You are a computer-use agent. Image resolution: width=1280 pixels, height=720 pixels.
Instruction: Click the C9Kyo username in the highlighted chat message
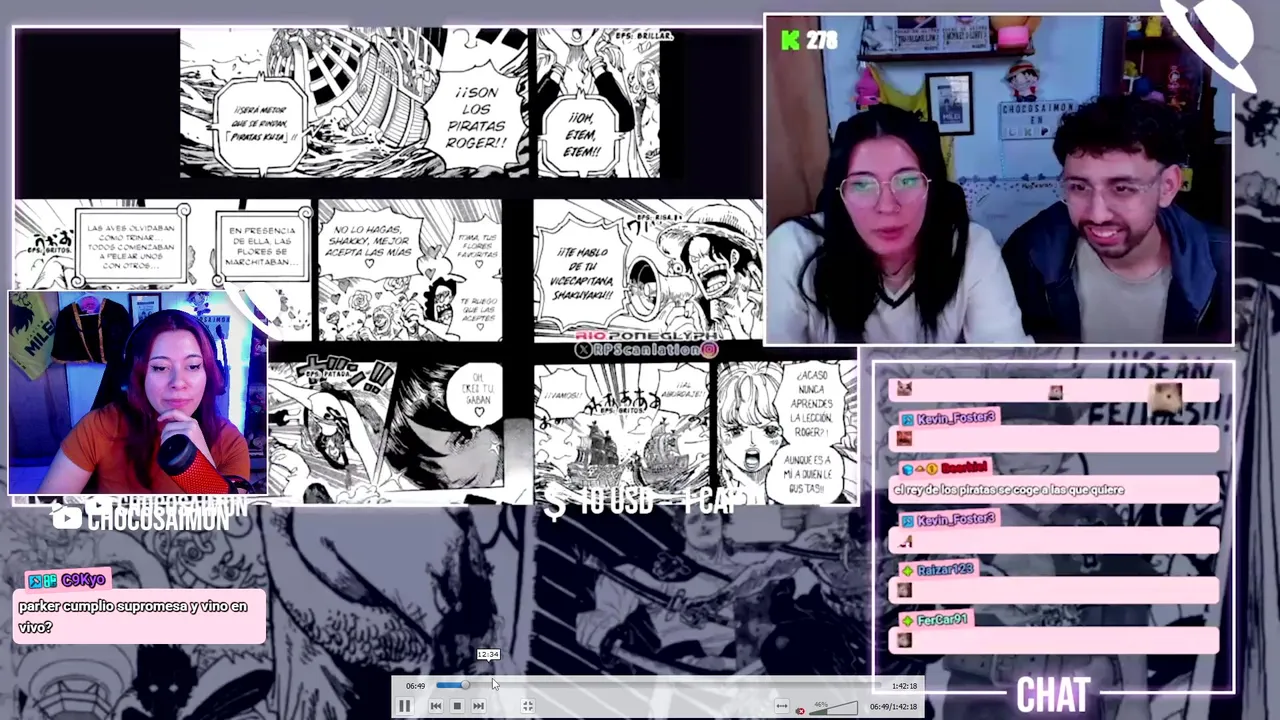pyautogui.click(x=82, y=580)
